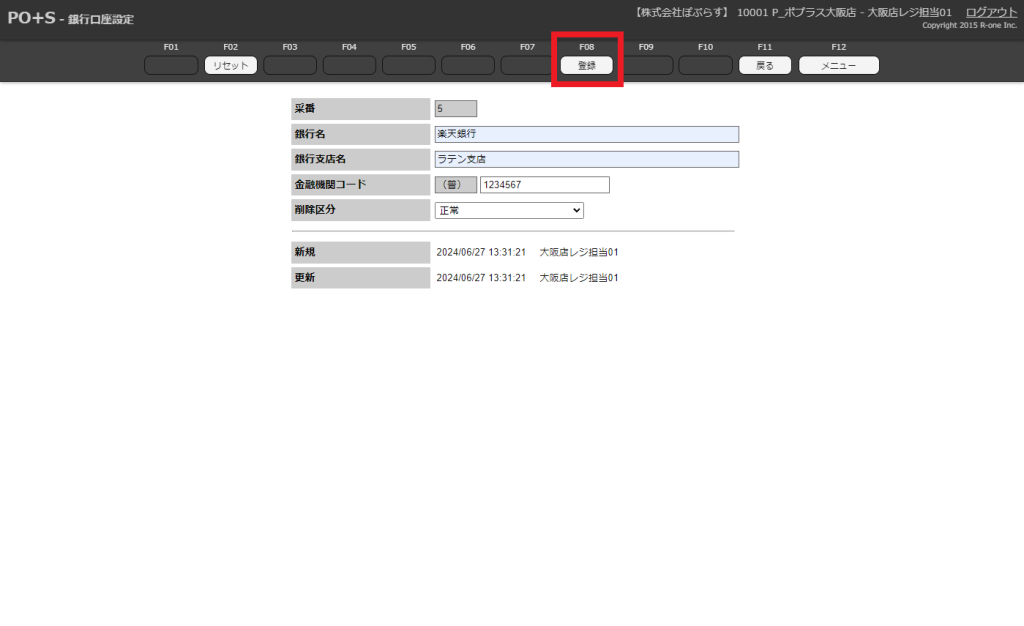Click the blank F01 function button
The height and width of the screenshot is (626, 1024).
171,65
